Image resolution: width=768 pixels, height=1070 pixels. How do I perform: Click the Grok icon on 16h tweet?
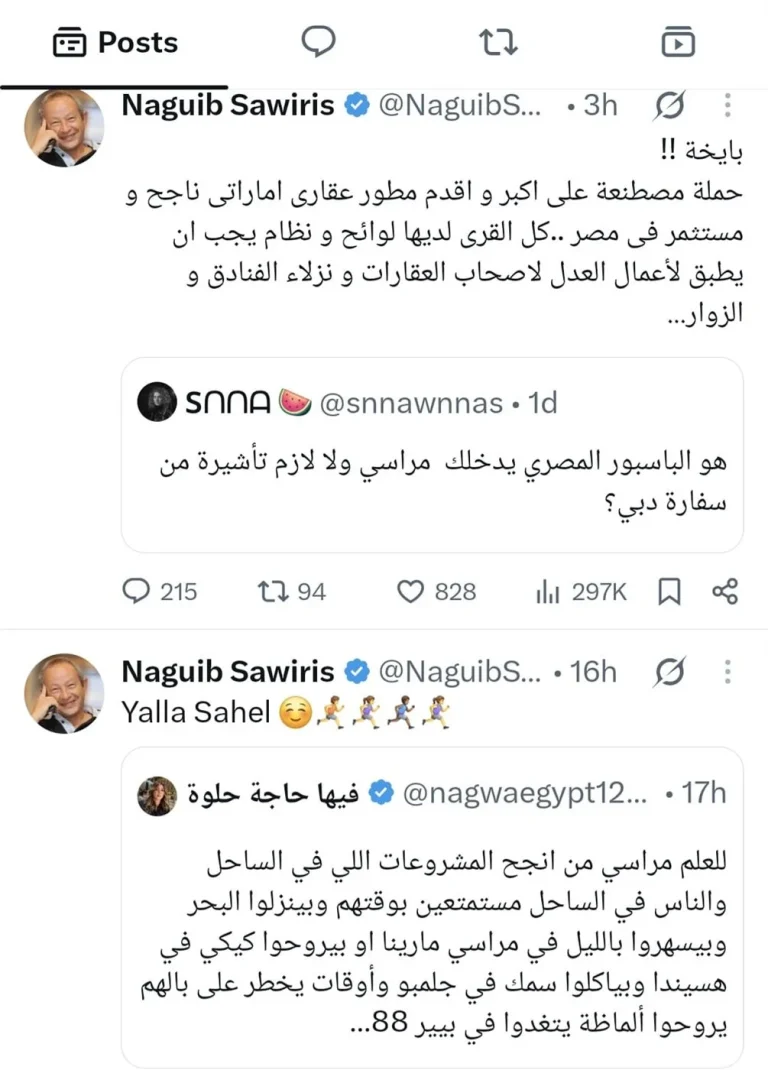[669, 672]
